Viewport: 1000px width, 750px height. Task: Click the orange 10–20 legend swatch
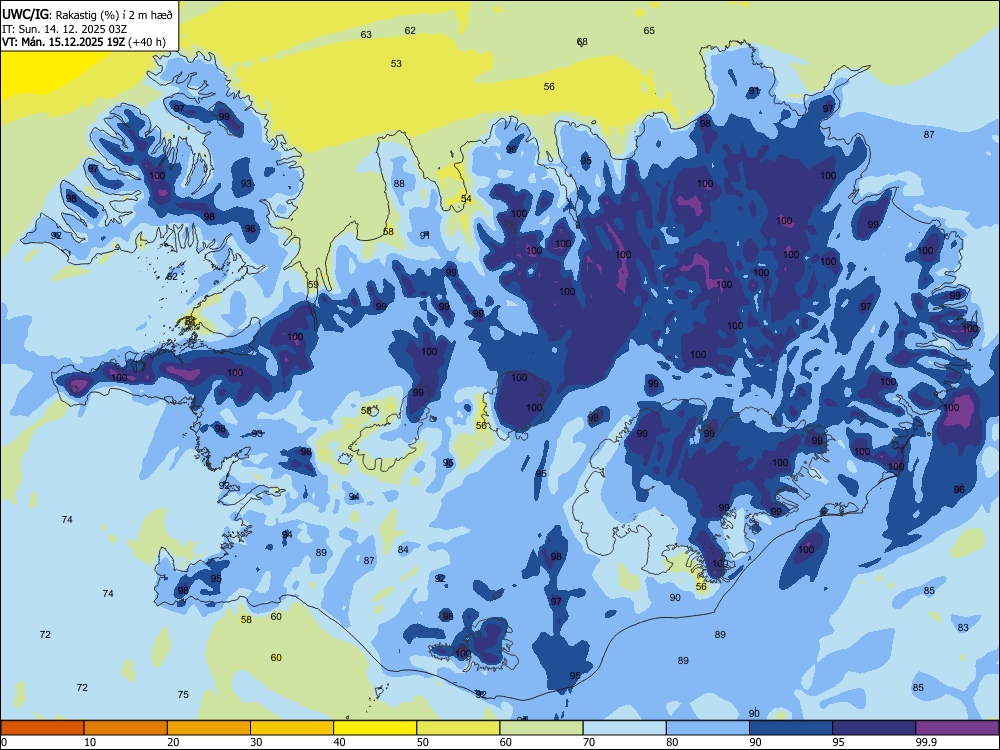click(126, 728)
